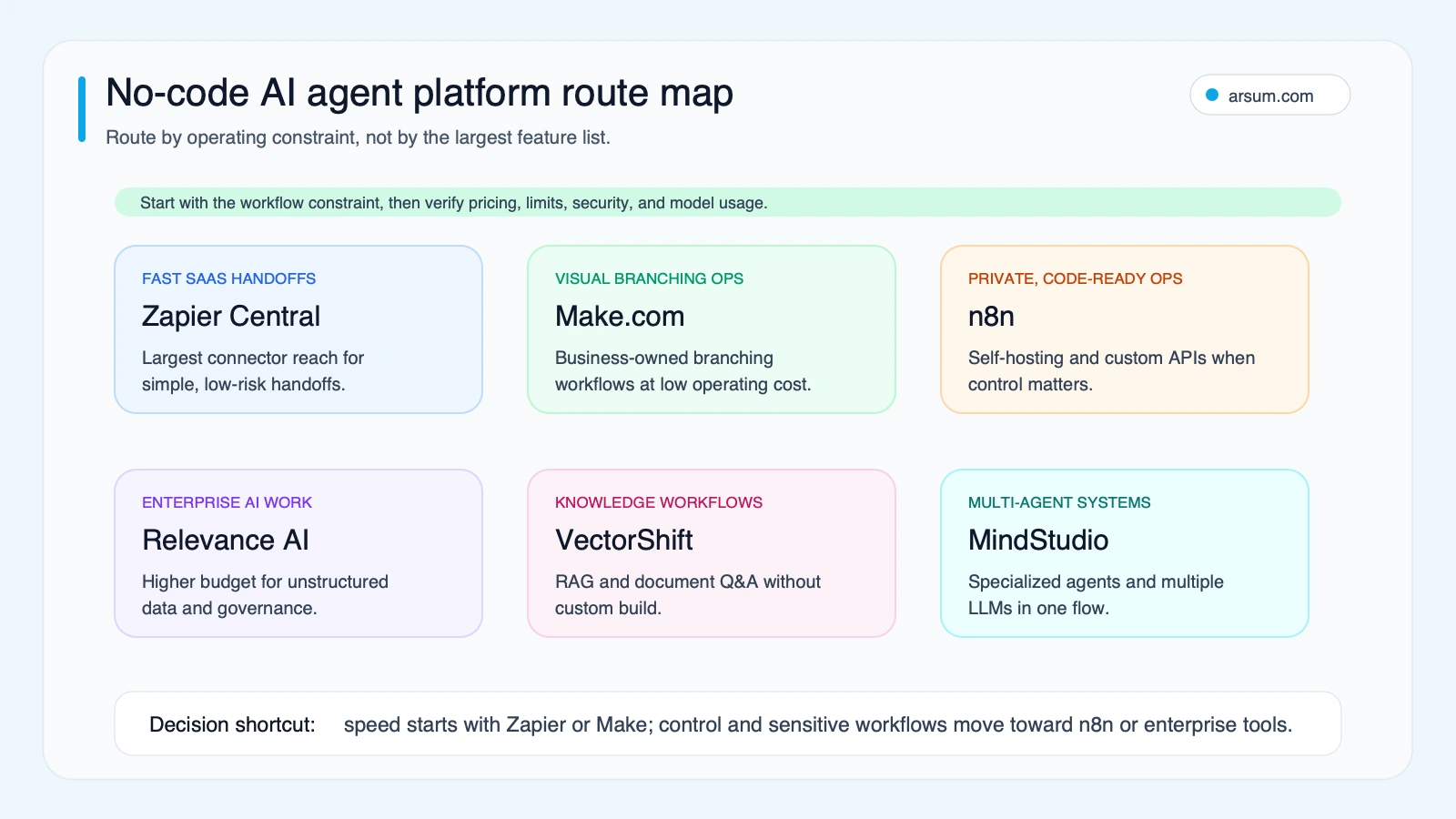1456x819 pixels.
Task: Click 'Self-hosting and custom APIs' description
Action: click(1111, 371)
